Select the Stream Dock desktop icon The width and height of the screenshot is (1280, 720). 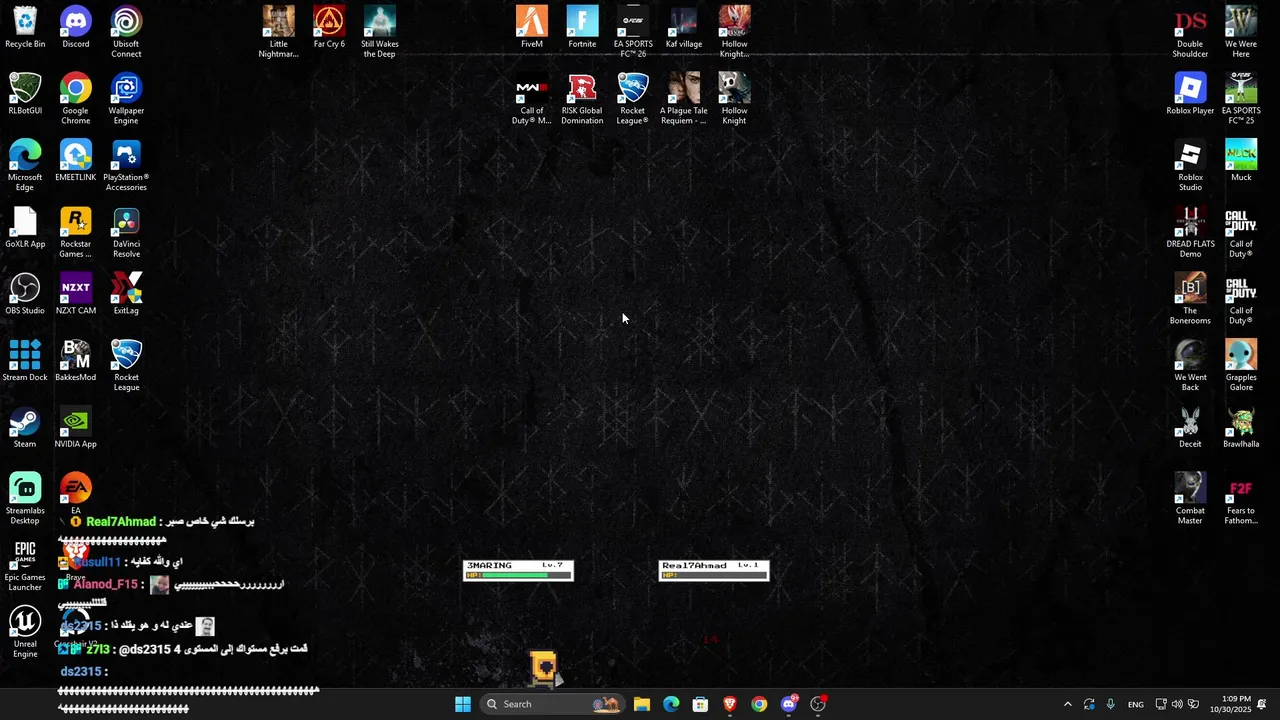tap(25, 361)
